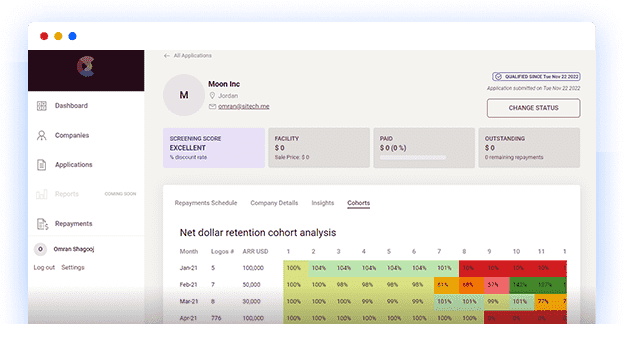The height and width of the screenshot is (361, 624).
Task: Click the Mar-21 month 11 cell 77%
Action: click(547, 302)
